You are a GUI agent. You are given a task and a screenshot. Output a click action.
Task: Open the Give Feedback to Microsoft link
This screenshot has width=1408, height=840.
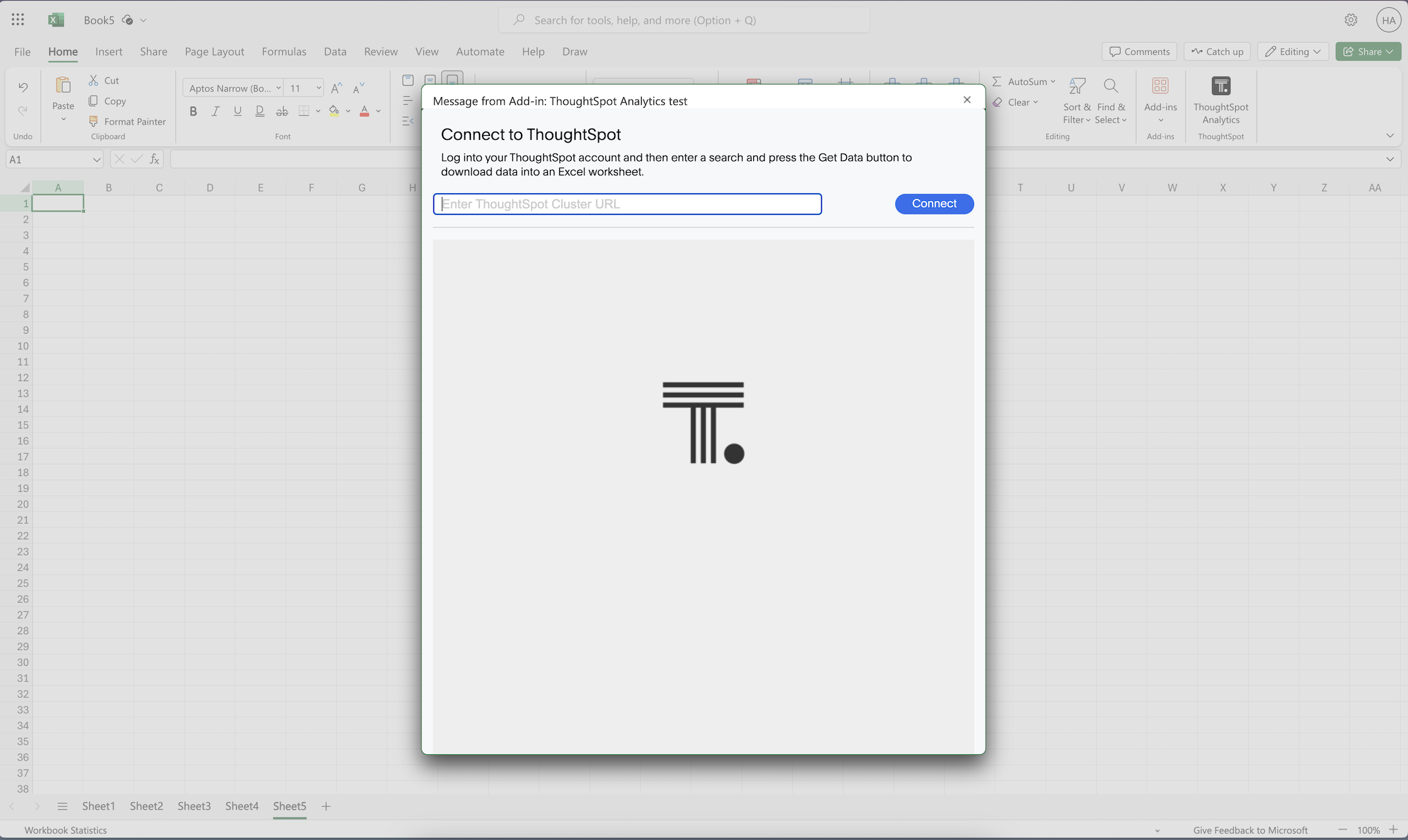point(1250,830)
